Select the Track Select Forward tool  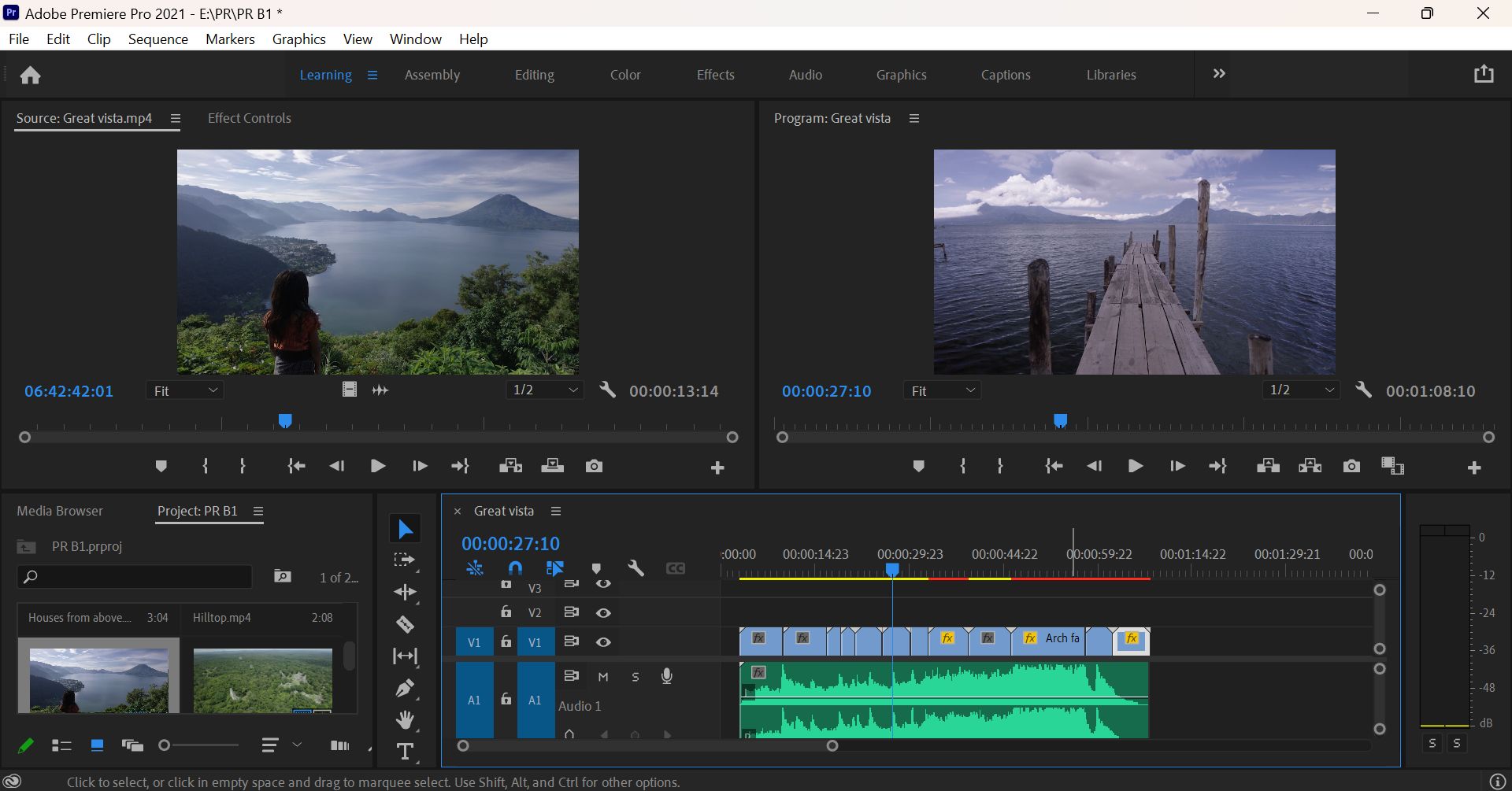pos(405,560)
